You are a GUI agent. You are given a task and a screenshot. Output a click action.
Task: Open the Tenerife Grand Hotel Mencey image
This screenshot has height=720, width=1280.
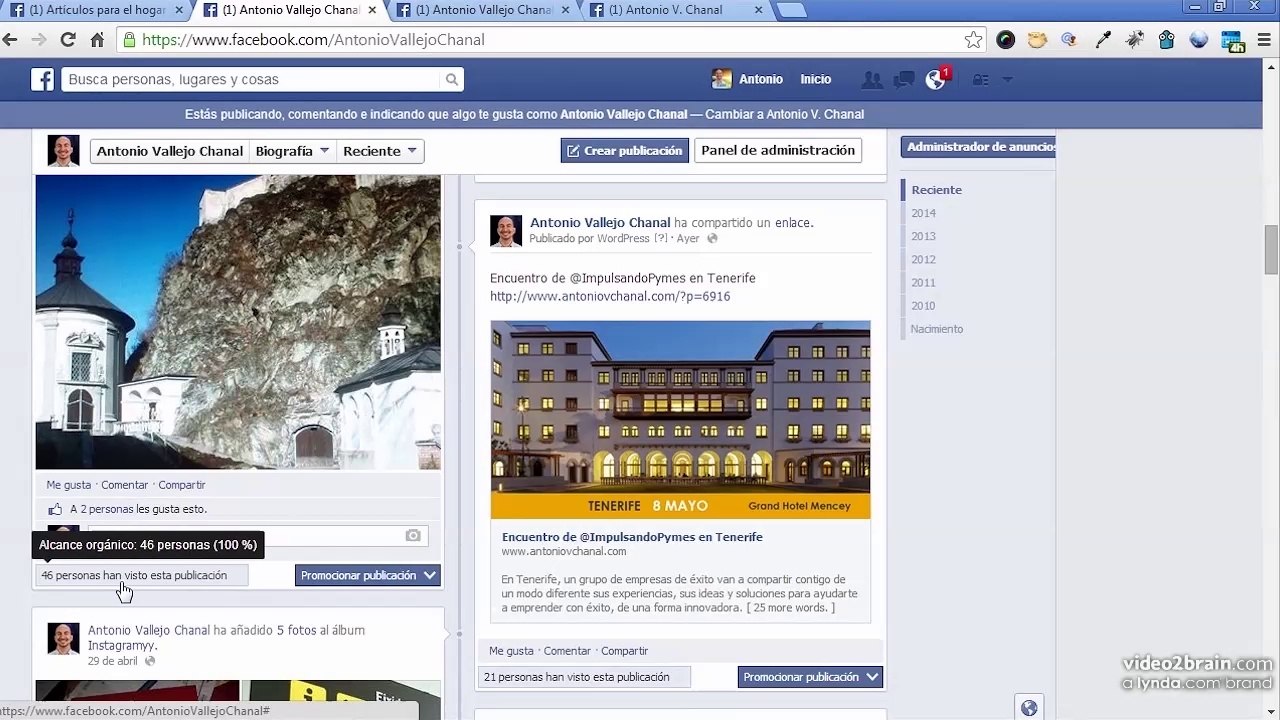pos(680,419)
